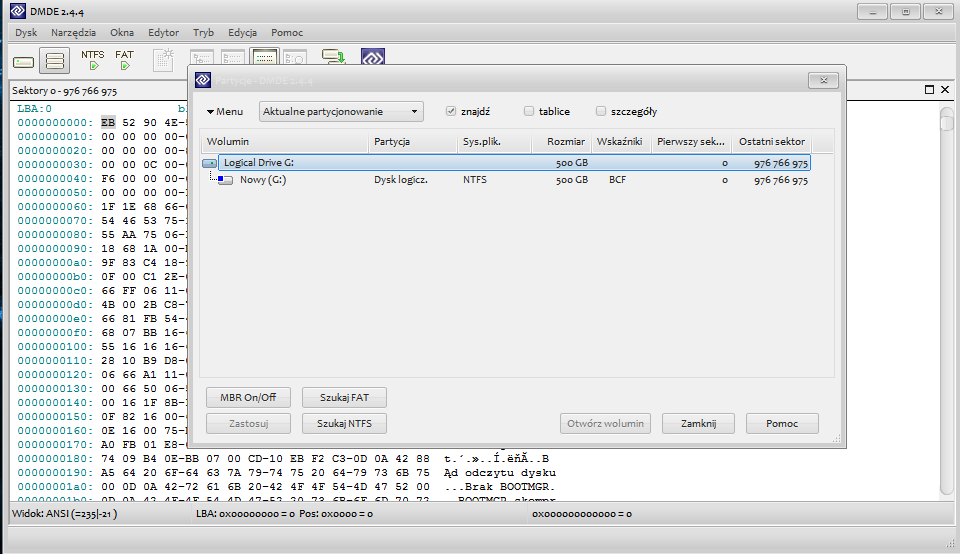The width and height of the screenshot is (960, 554).
Task: Open the Dysk menu
Action: pyautogui.click(x=26, y=32)
